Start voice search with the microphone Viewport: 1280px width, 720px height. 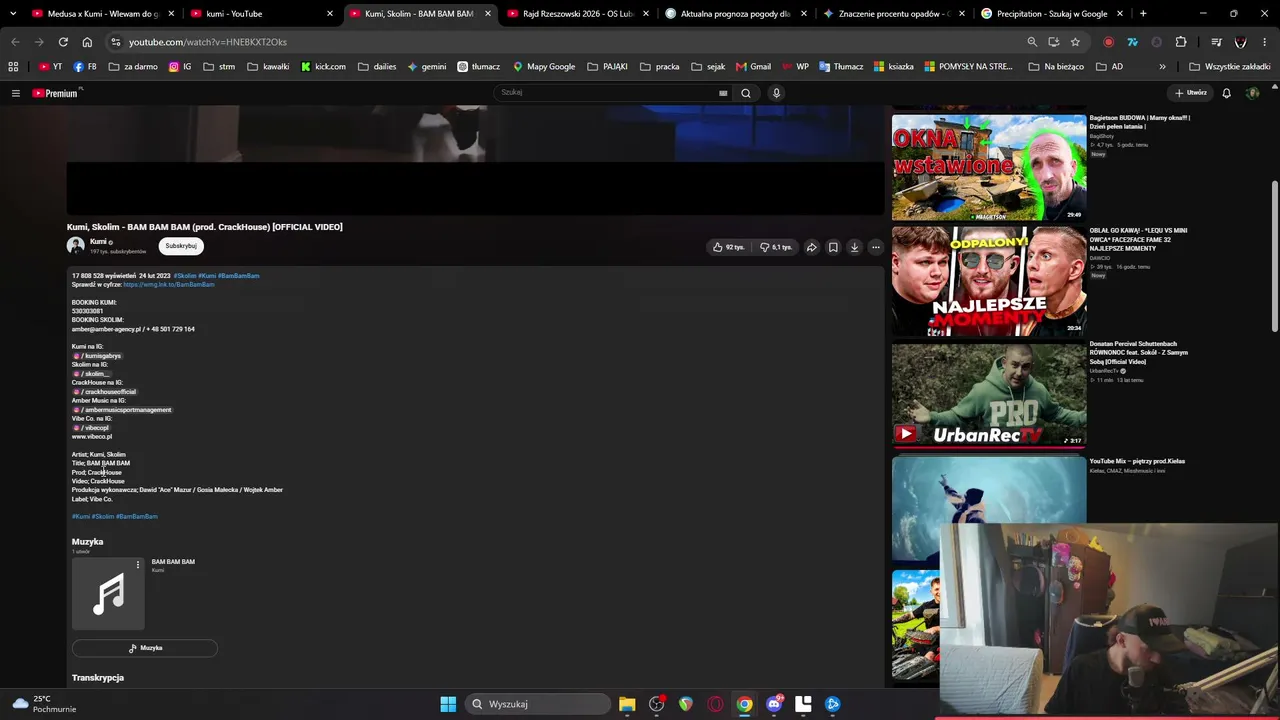click(x=776, y=93)
